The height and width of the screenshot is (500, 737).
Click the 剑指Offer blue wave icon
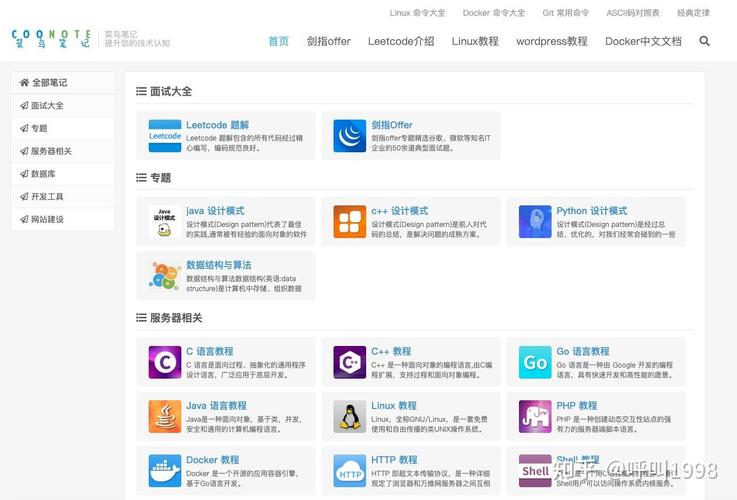click(x=350, y=136)
